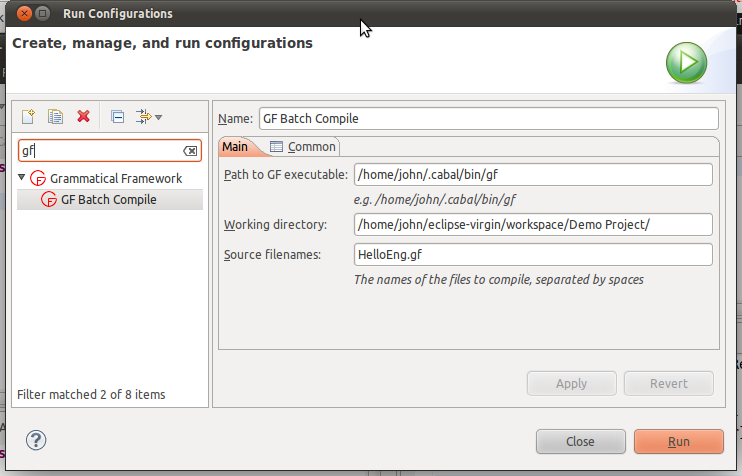
Task: Collapse all configurations in the tree
Action: coord(117,117)
